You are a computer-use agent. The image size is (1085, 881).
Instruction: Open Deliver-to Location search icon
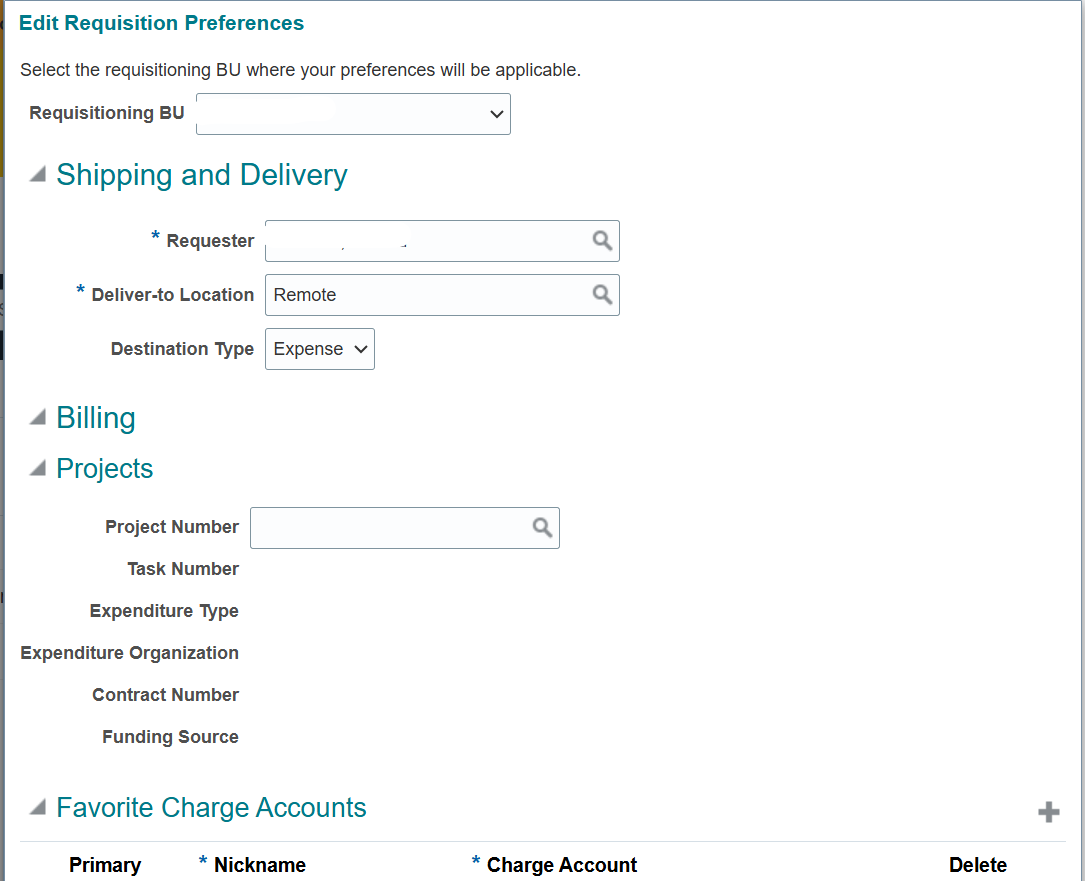coord(602,295)
